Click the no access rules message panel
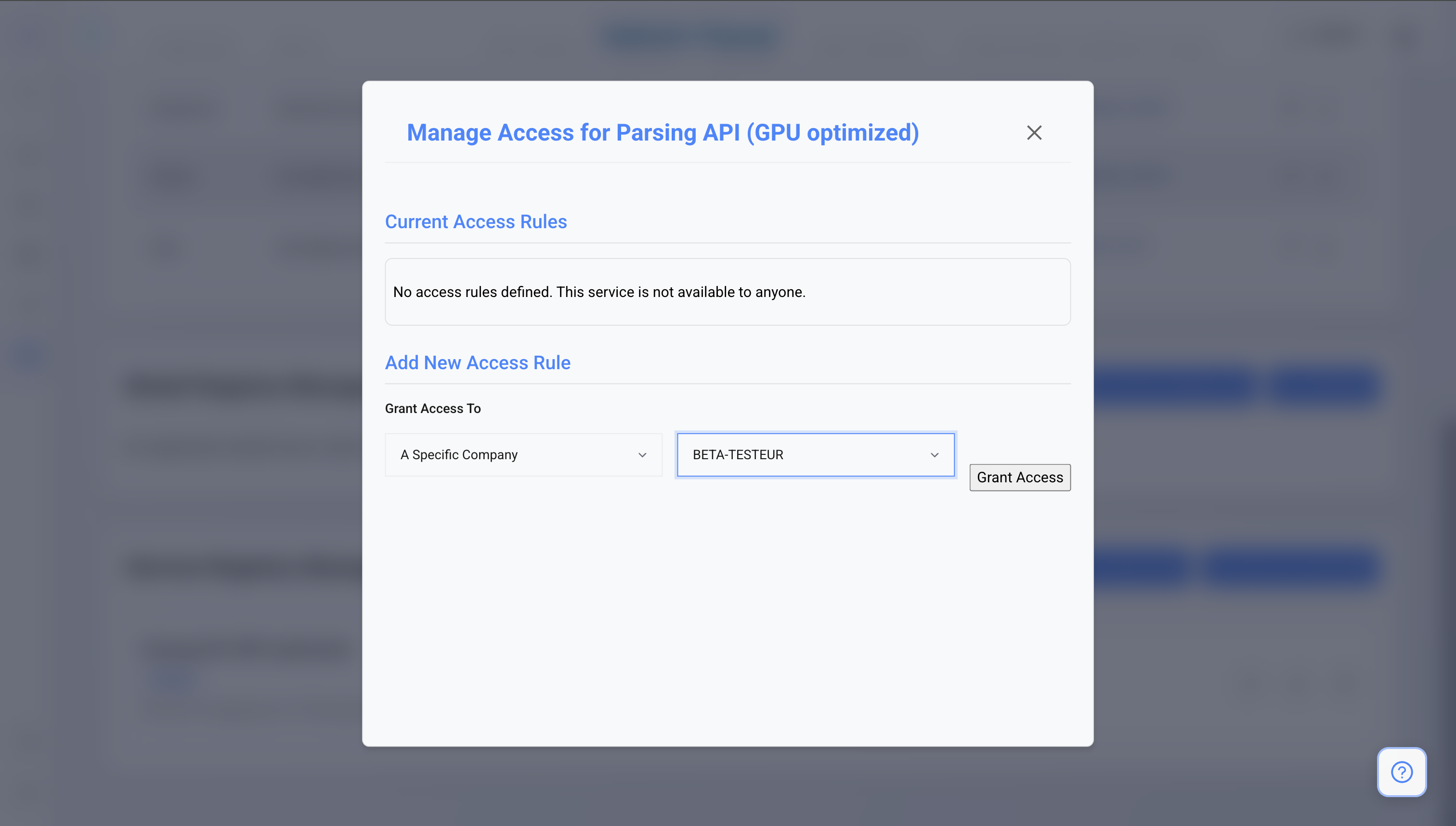 tap(727, 292)
